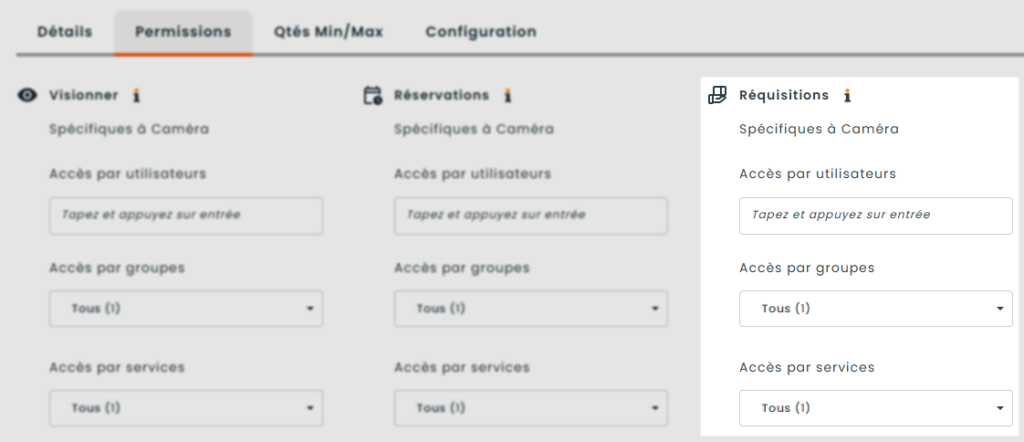The height and width of the screenshot is (442, 1024).
Task: Open info tooltip next to Réservations
Action: point(508,96)
